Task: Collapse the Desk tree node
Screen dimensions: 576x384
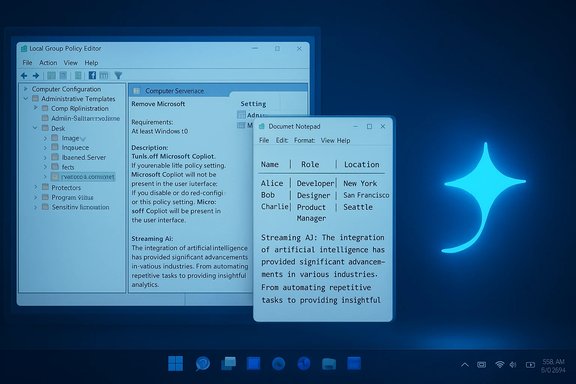Action: [x=36, y=128]
